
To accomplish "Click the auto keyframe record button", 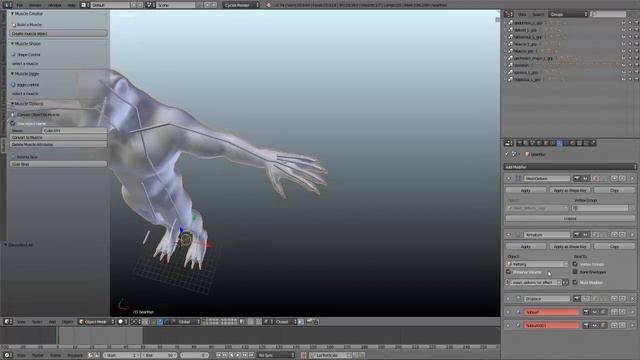I will (303, 355).
